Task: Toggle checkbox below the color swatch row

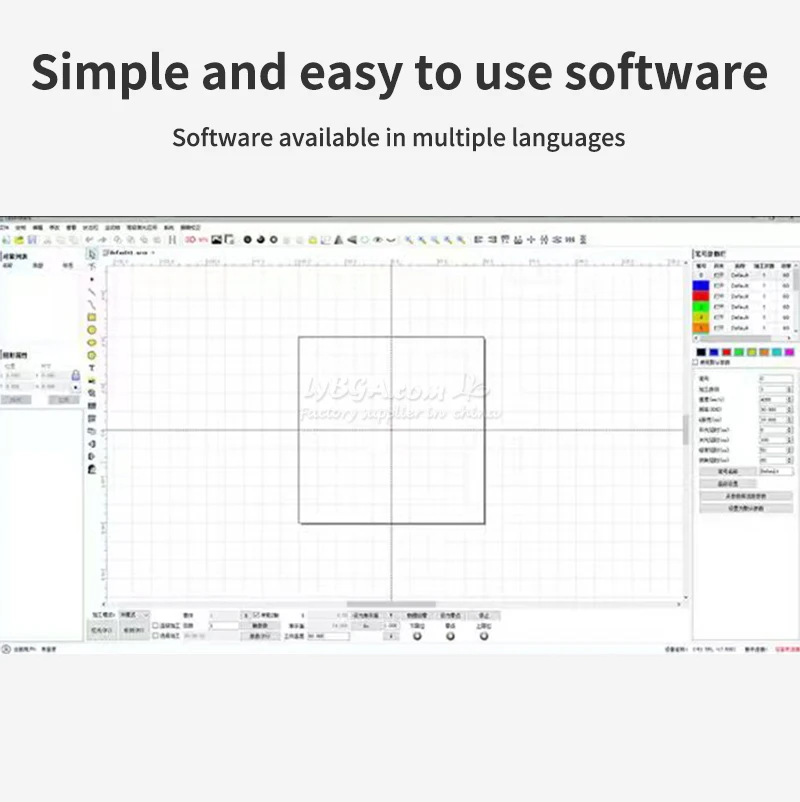Action: (696, 362)
